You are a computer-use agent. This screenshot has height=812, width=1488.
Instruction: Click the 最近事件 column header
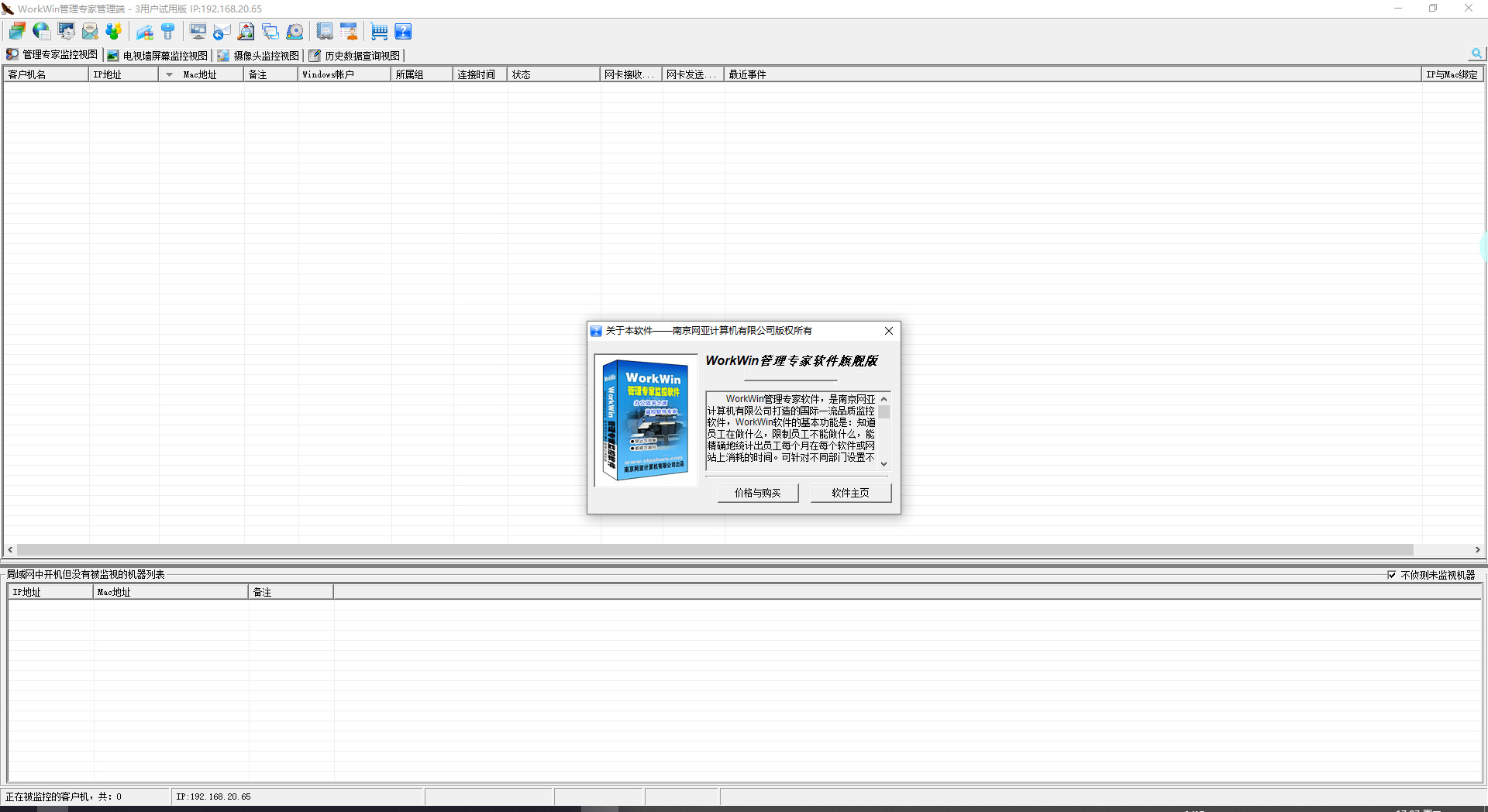click(x=1073, y=74)
